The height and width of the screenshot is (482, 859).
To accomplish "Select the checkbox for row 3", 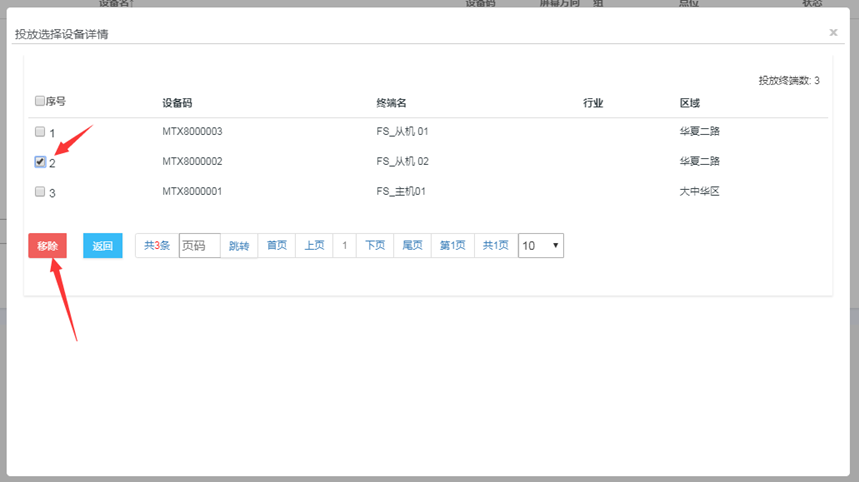I will [x=40, y=192].
